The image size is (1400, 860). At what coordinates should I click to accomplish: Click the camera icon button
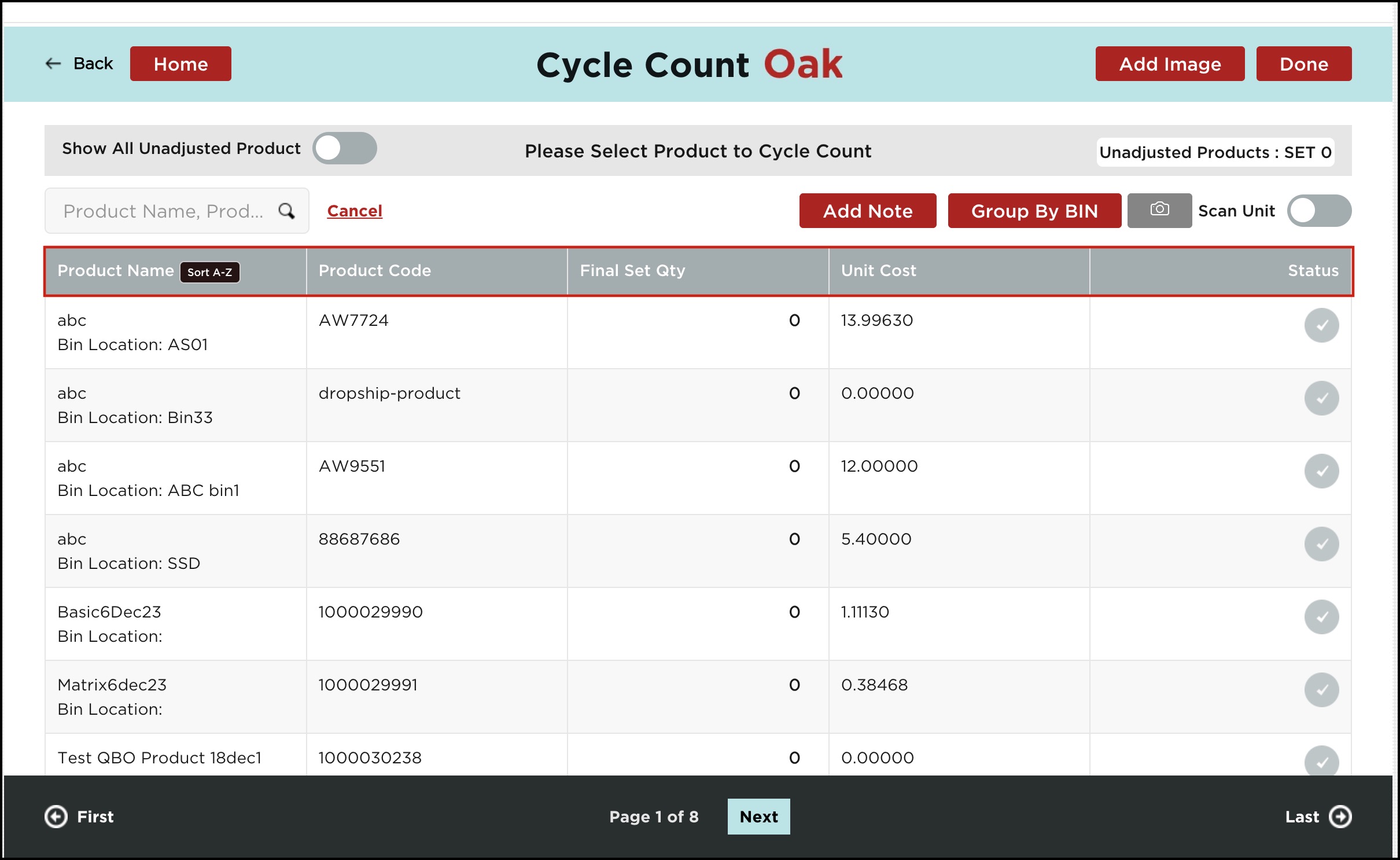1159,210
